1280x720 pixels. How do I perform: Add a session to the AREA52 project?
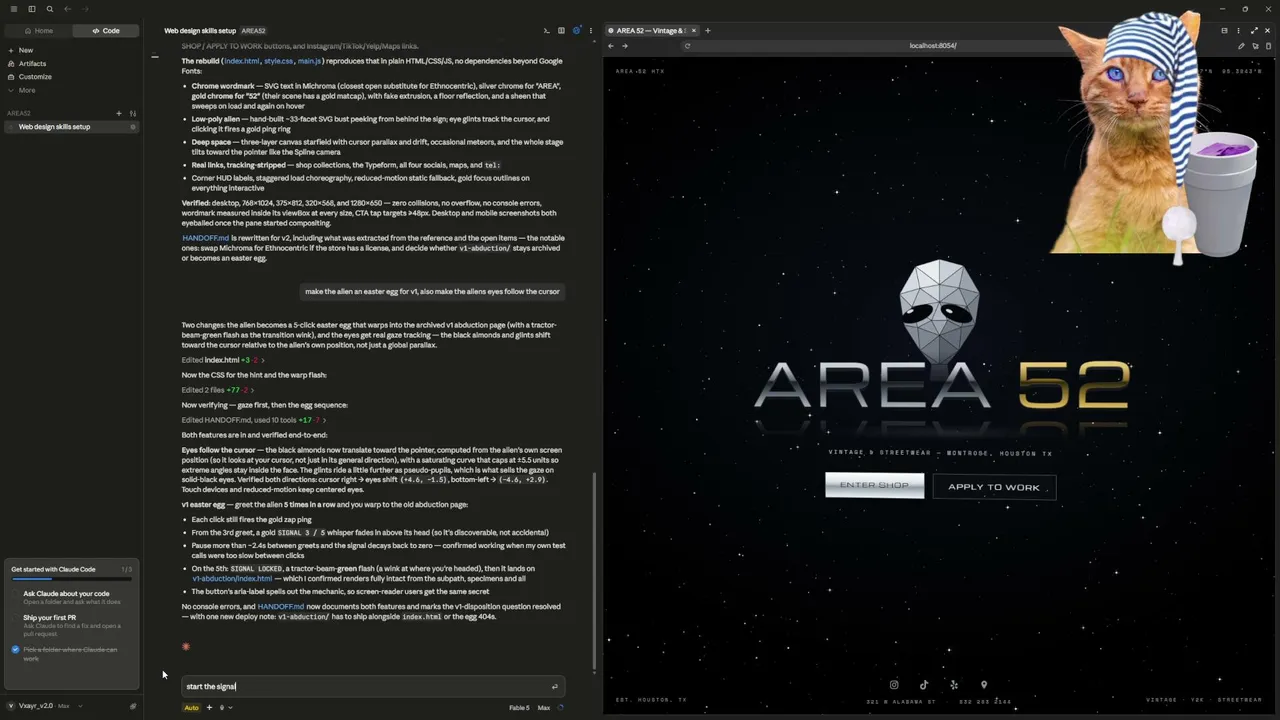[118, 113]
